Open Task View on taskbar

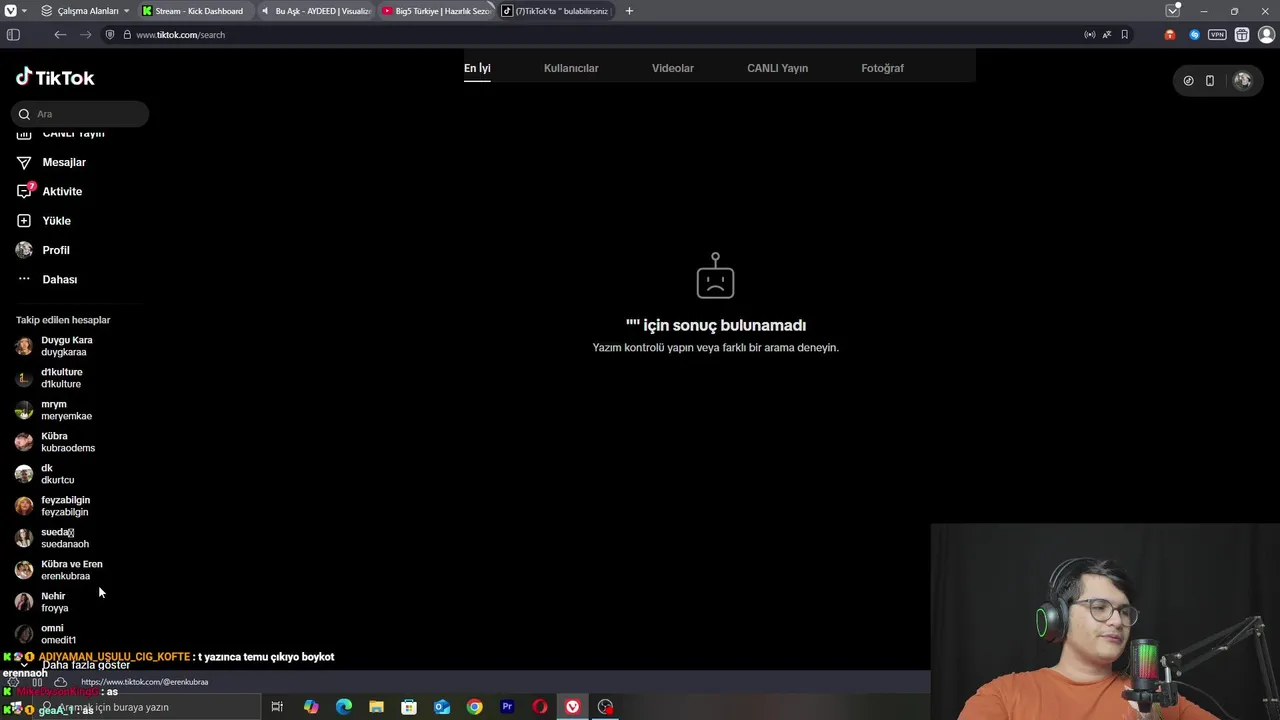[x=277, y=707]
